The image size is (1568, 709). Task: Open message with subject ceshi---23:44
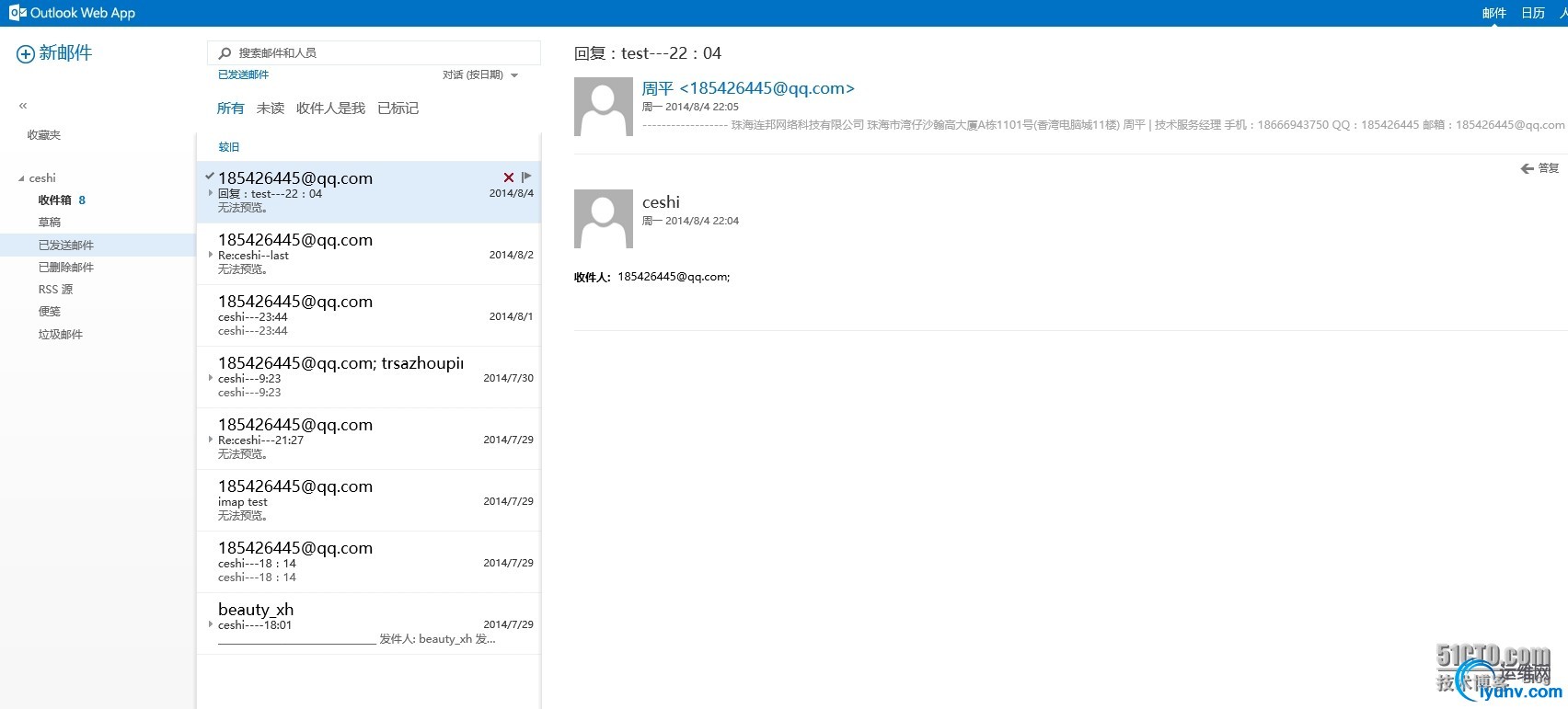click(369, 315)
